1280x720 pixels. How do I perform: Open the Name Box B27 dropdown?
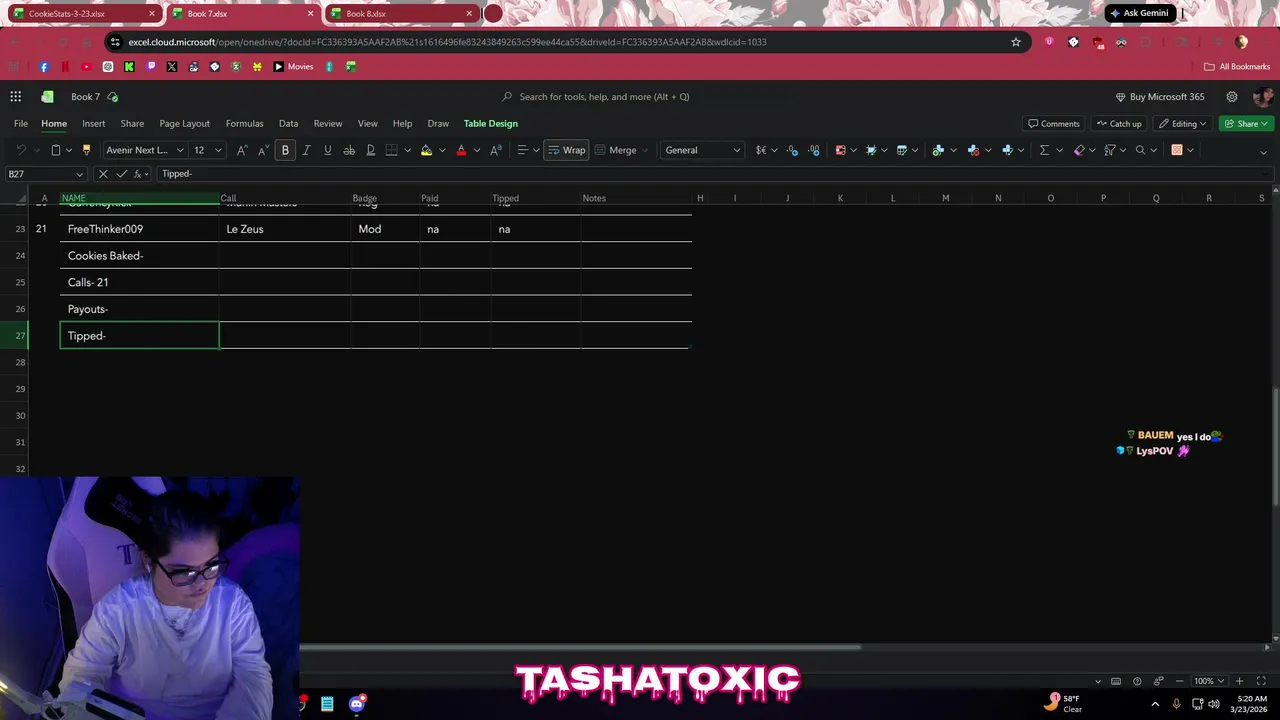click(x=78, y=174)
